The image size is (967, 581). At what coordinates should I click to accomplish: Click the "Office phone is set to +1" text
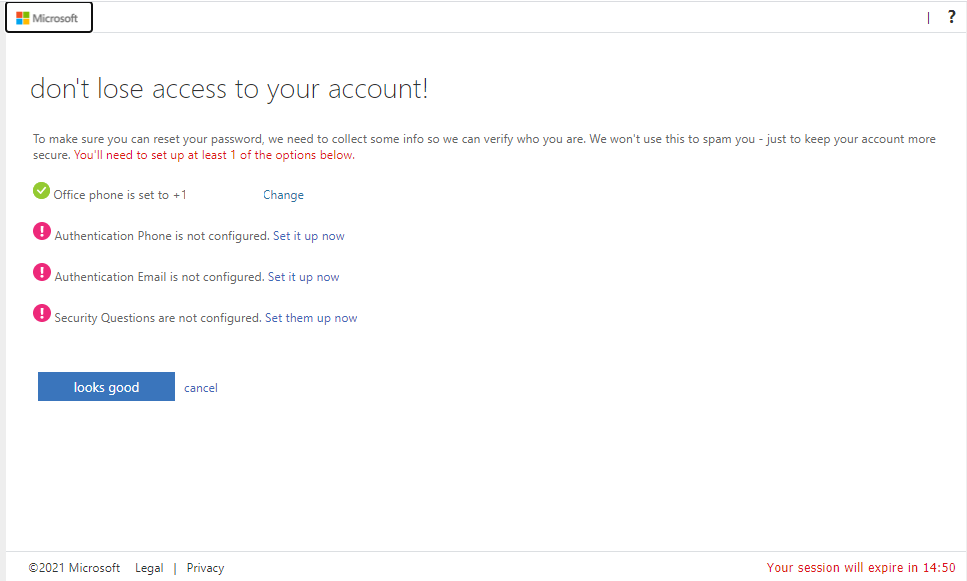tap(120, 195)
